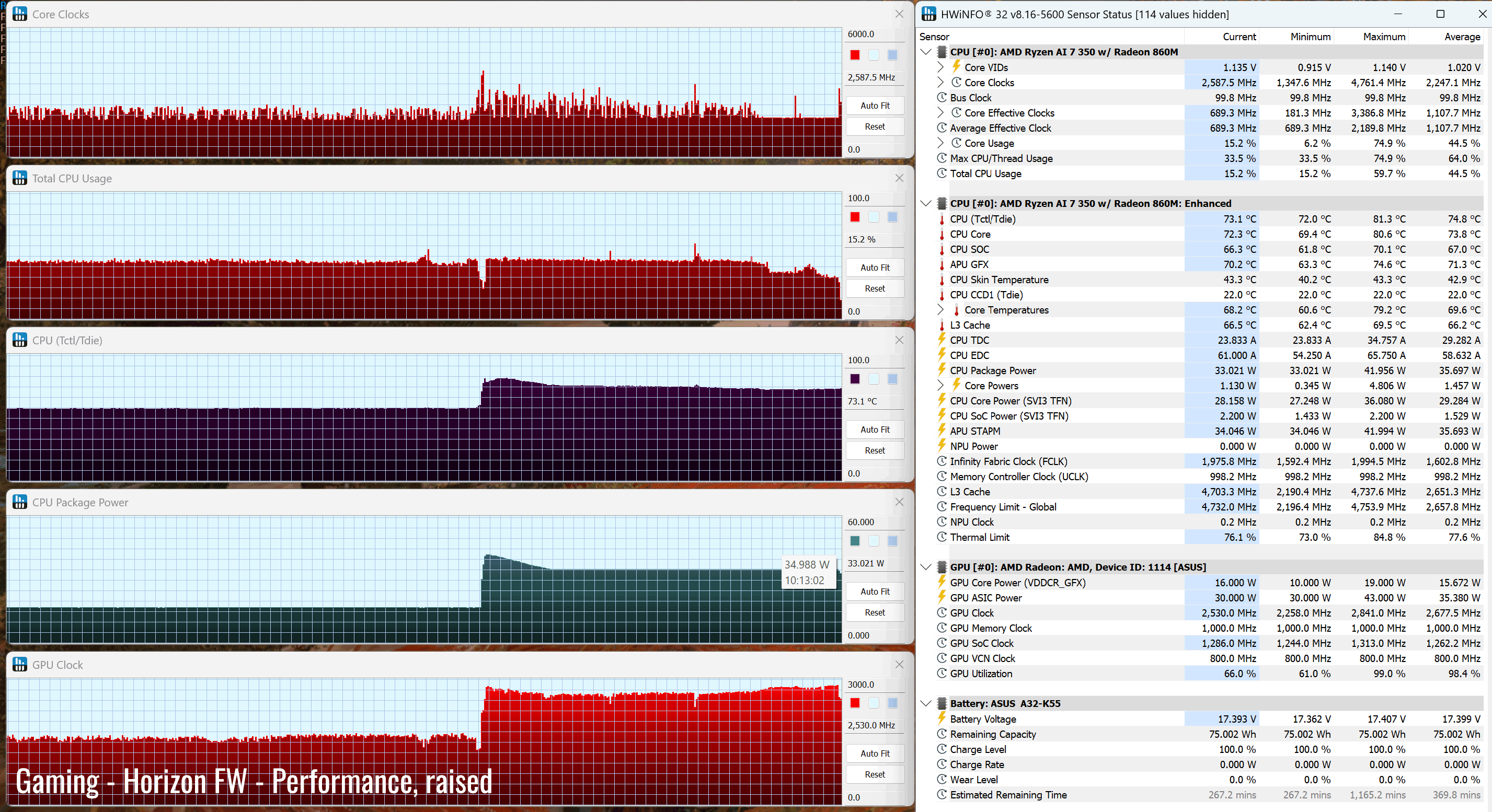Collapse the CPU Enhanced sensor group

[x=925, y=204]
